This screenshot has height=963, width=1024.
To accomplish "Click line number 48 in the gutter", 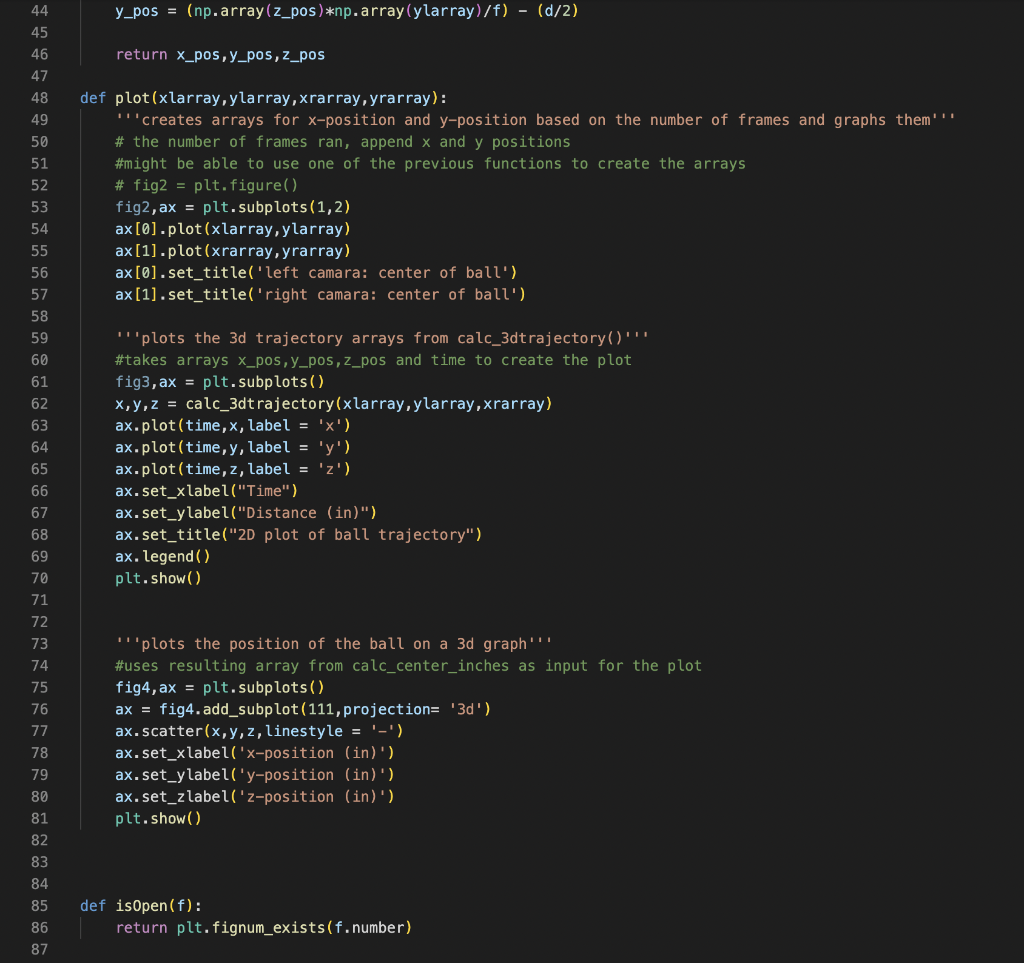I will pos(39,98).
